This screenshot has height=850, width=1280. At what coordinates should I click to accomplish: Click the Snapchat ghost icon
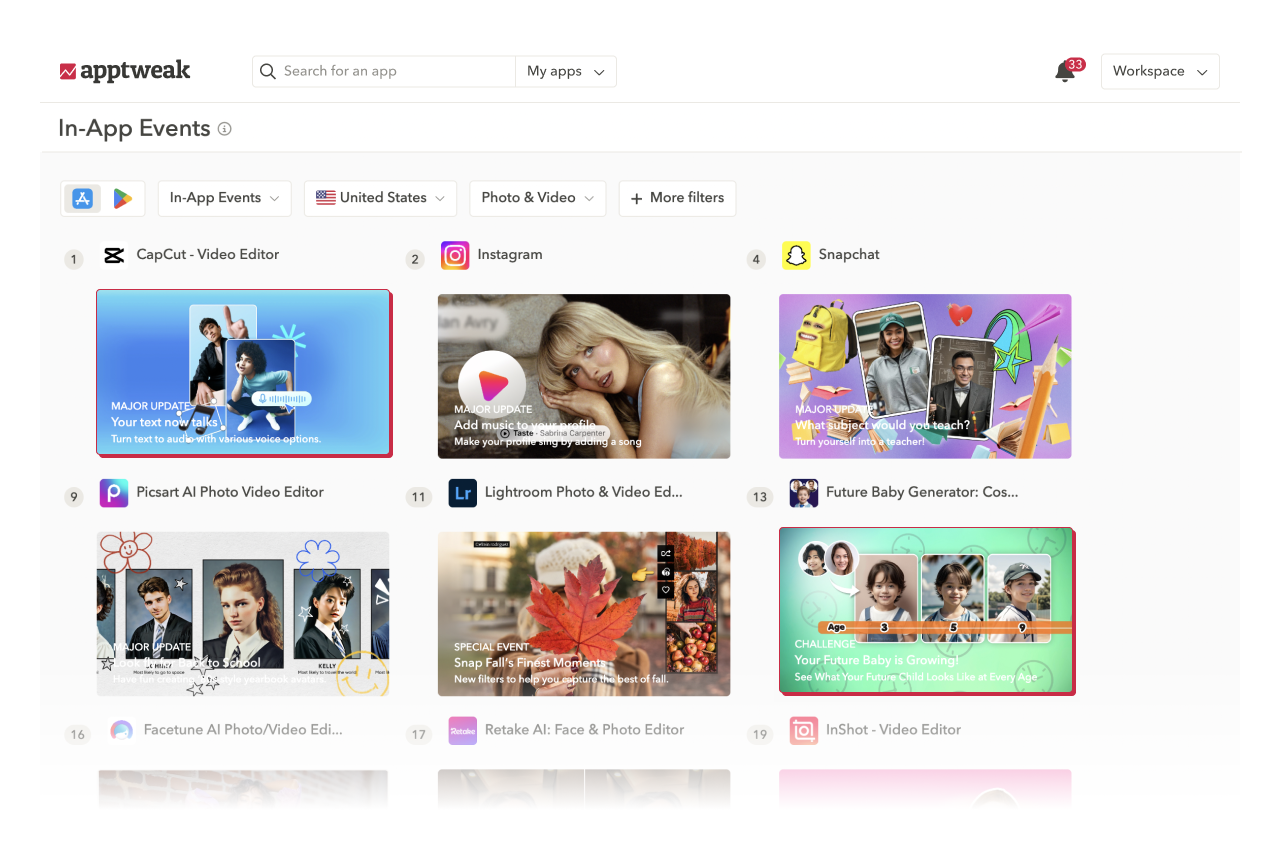(796, 255)
